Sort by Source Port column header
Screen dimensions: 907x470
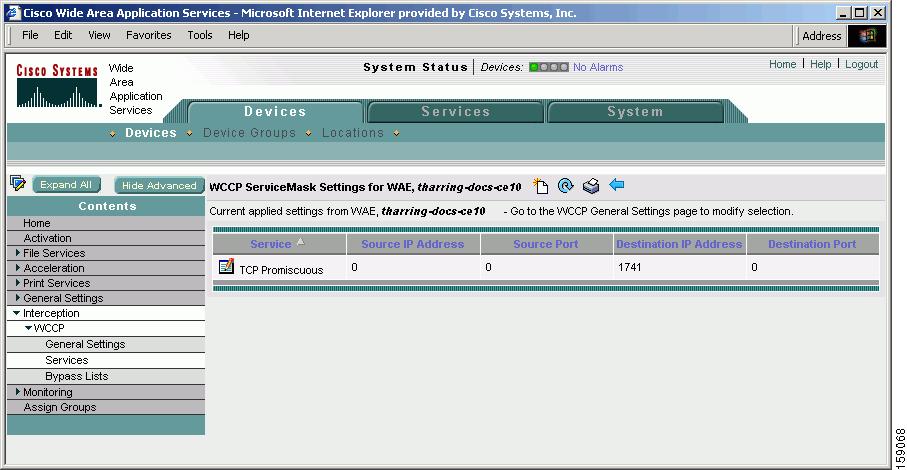click(545, 244)
